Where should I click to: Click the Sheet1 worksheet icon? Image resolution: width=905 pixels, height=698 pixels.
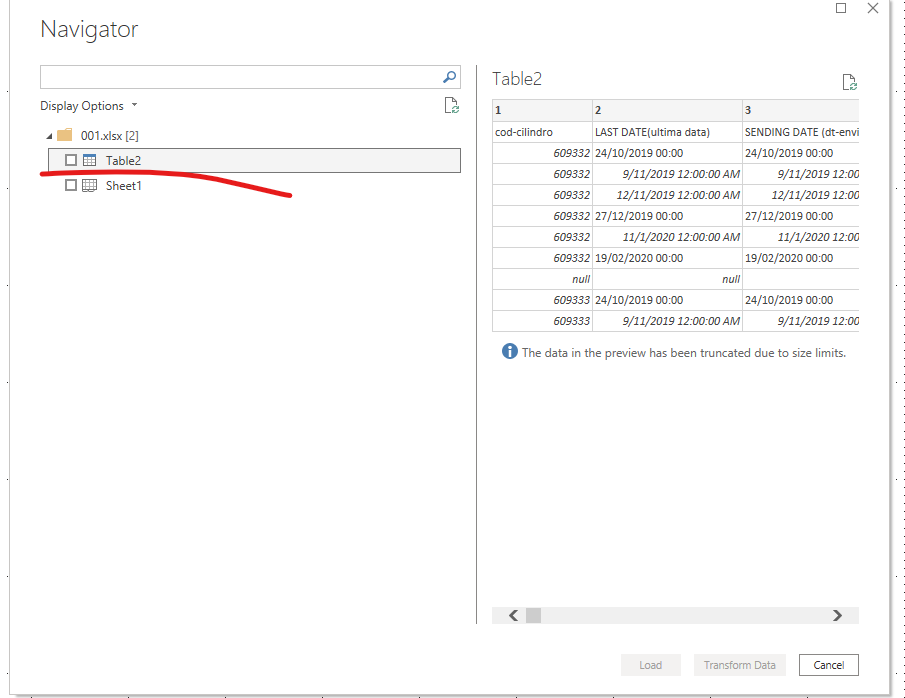tap(89, 185)
